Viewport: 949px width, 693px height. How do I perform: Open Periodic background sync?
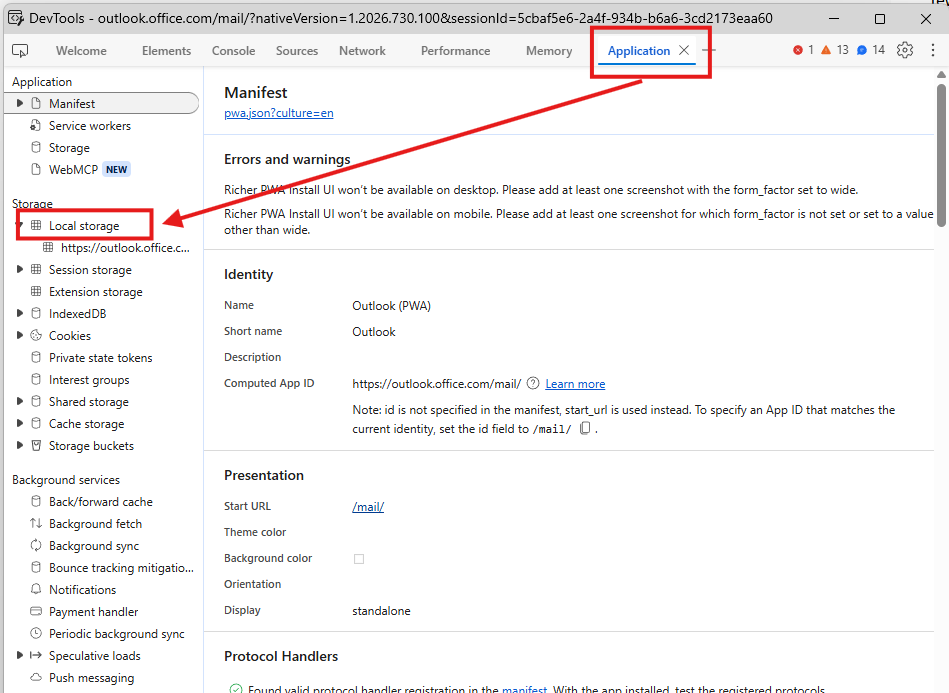[116, 634]
